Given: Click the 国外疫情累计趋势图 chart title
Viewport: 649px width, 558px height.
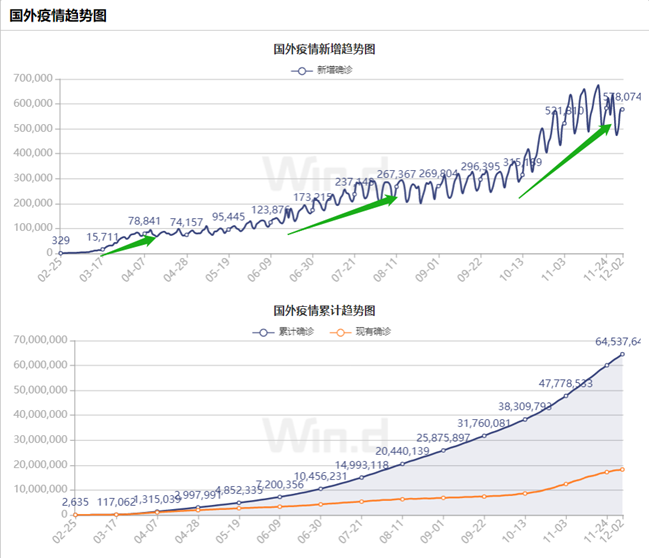Looking at the screenshot, I should coord(324,311).
